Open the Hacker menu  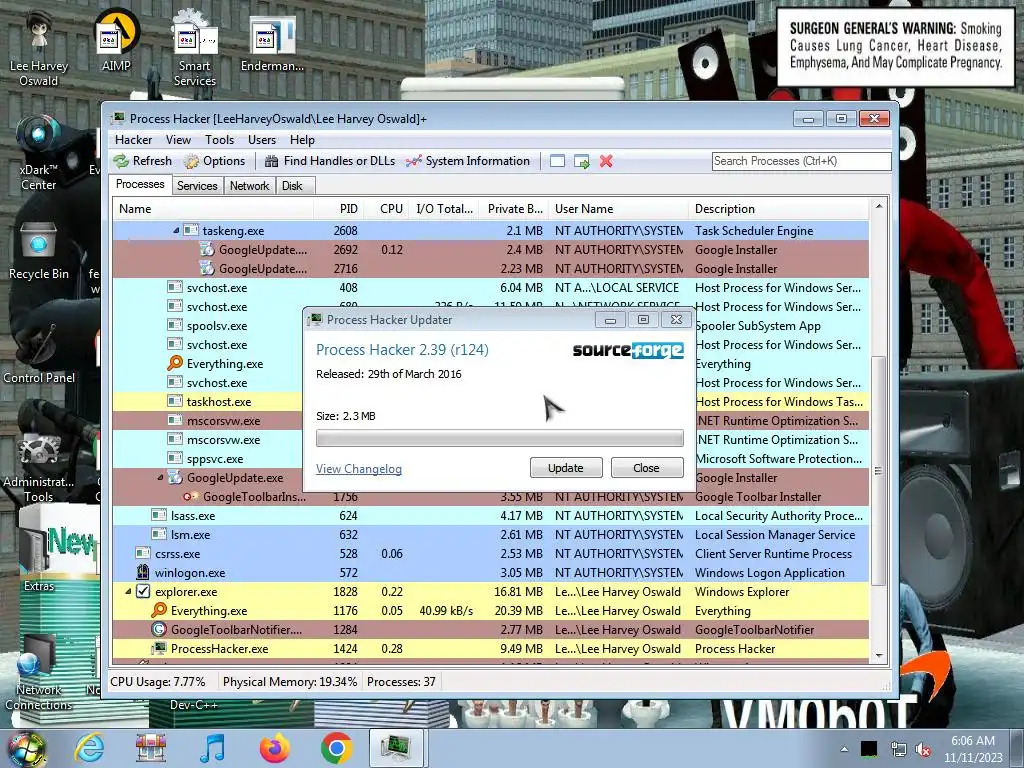point(133,140)
